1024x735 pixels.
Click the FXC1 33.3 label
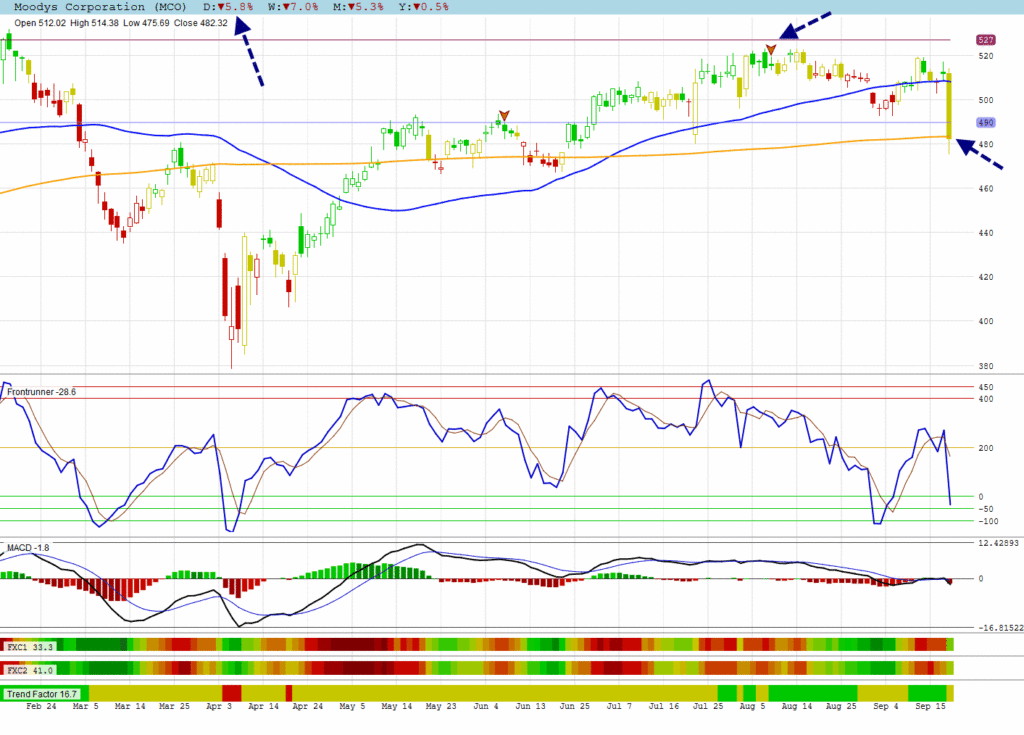pos(30,647)
